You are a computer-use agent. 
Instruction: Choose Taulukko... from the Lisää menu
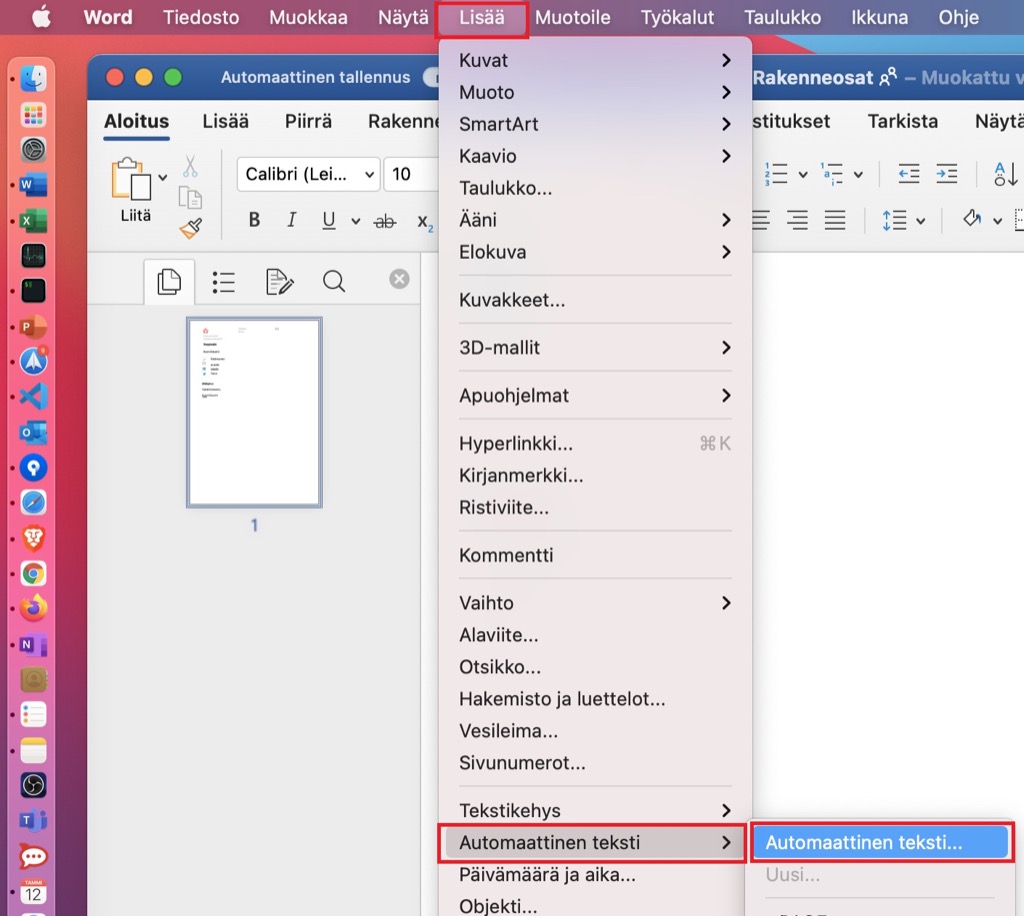tap(595, 188)
